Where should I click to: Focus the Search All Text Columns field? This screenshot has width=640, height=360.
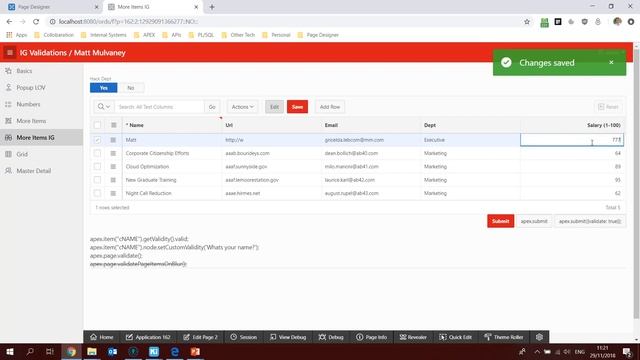(x=159, y=107)
